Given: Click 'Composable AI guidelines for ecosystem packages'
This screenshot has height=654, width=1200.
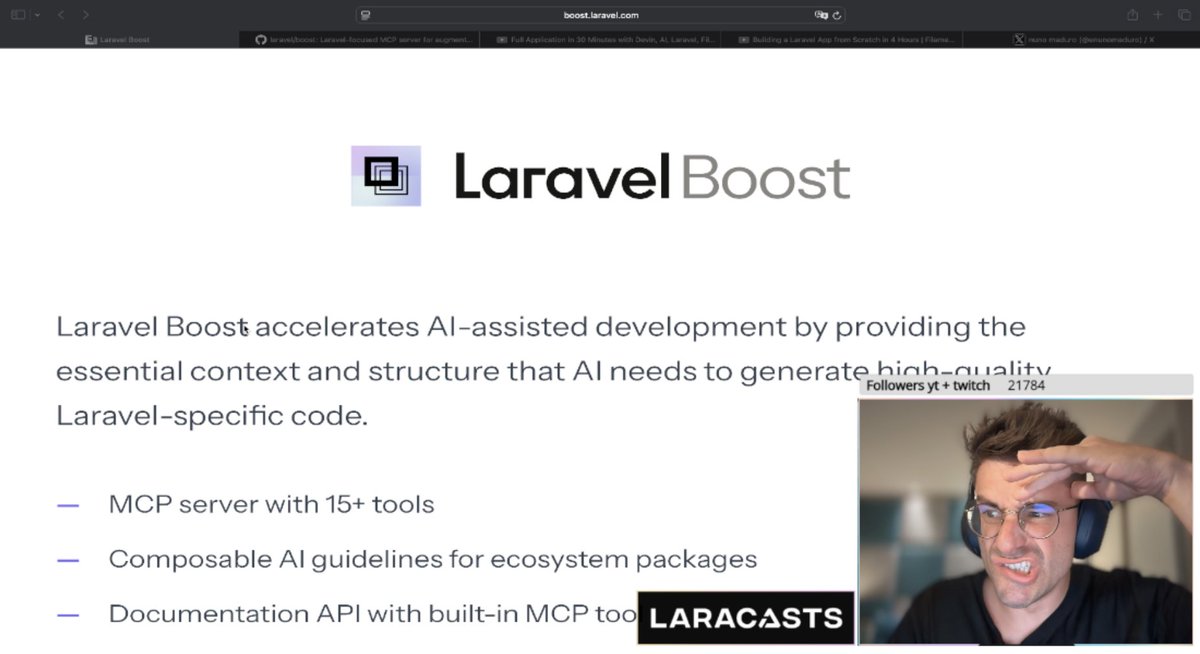Looking at the screenshot, I should click(432, 559).
